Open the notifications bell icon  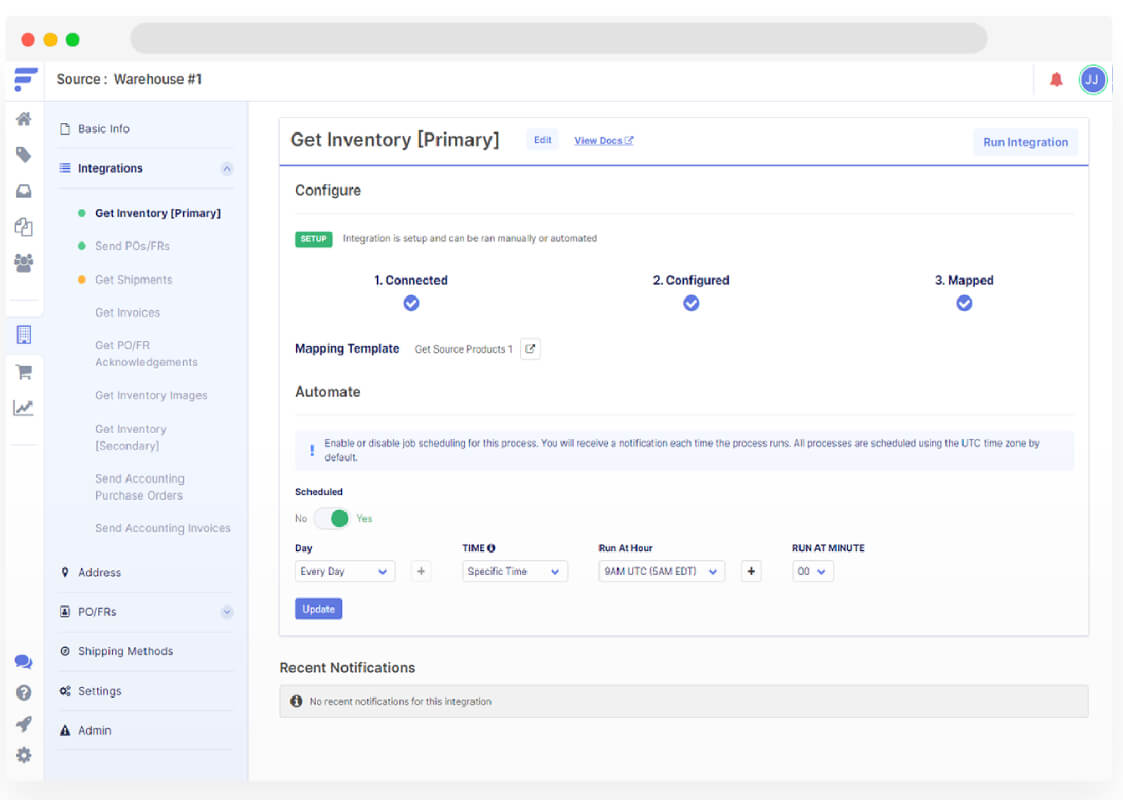pyautogui.click(x=1056, y=79)
